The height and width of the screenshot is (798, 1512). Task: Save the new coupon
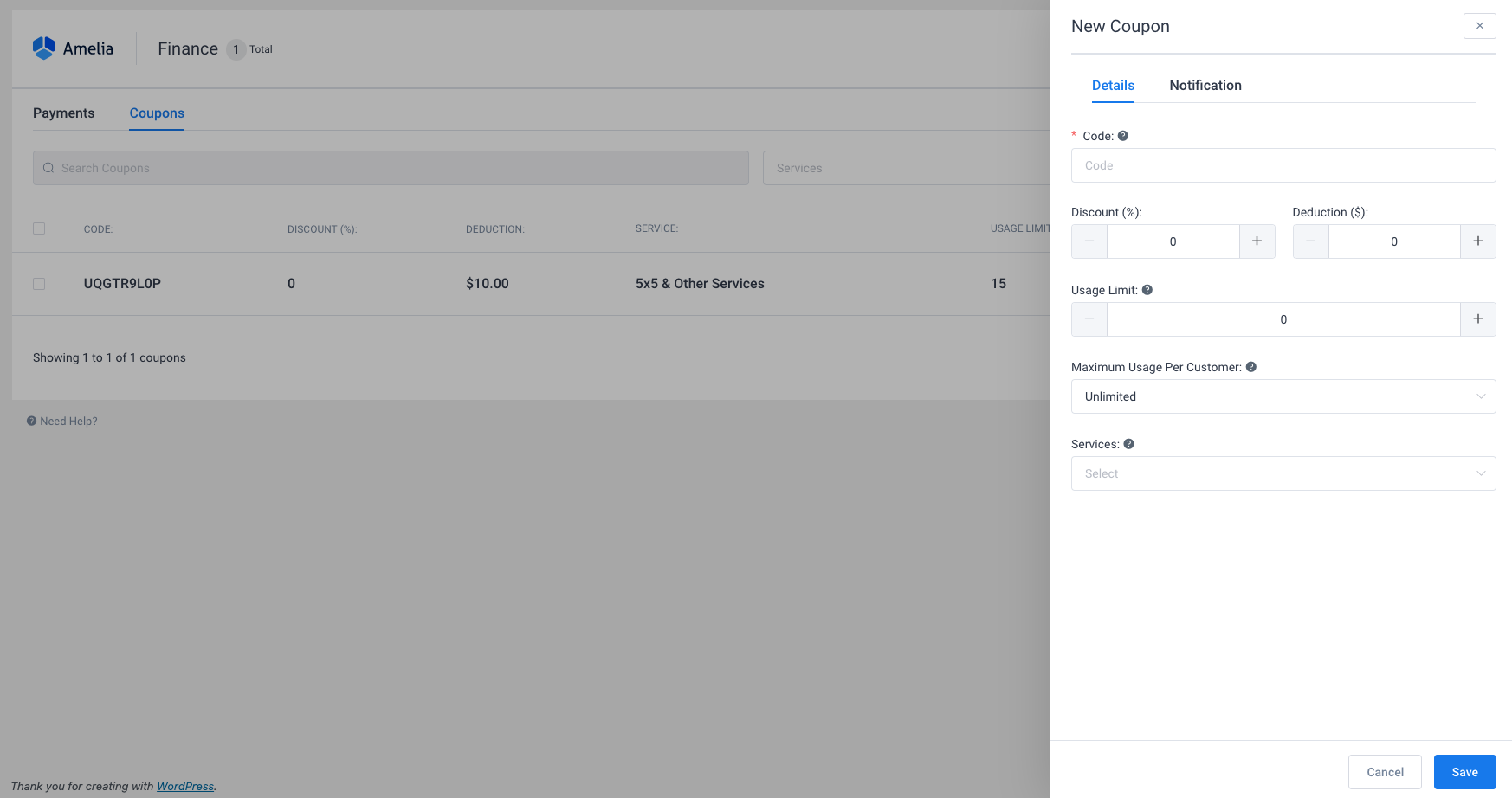[x=1464, y=771]
